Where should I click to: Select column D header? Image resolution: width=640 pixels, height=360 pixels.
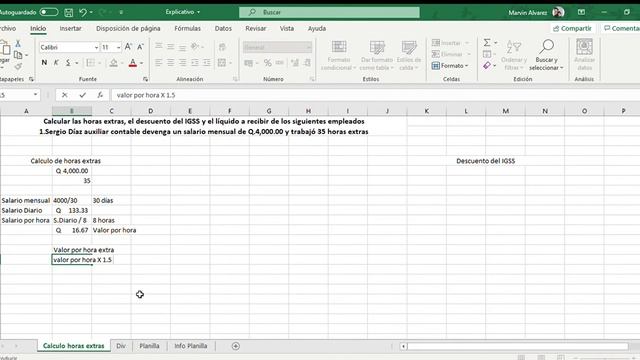[151, 111]
